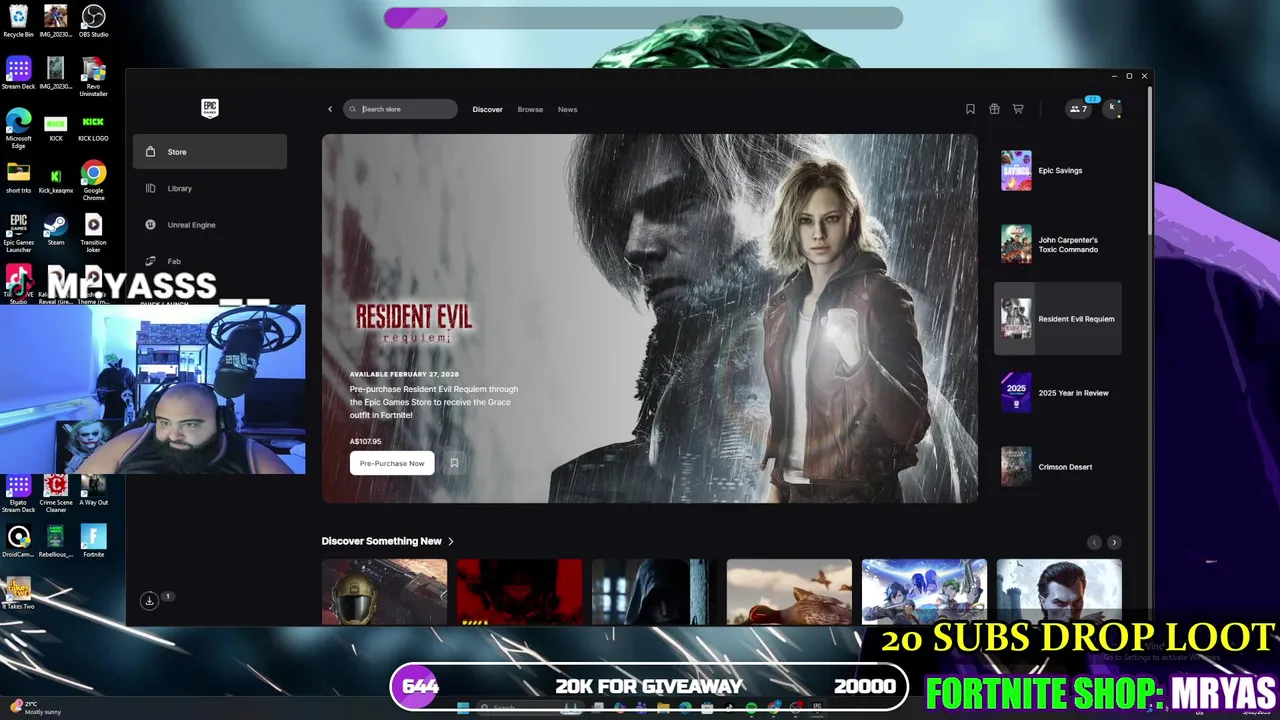Go back using the back arrow

pos(330,109)
